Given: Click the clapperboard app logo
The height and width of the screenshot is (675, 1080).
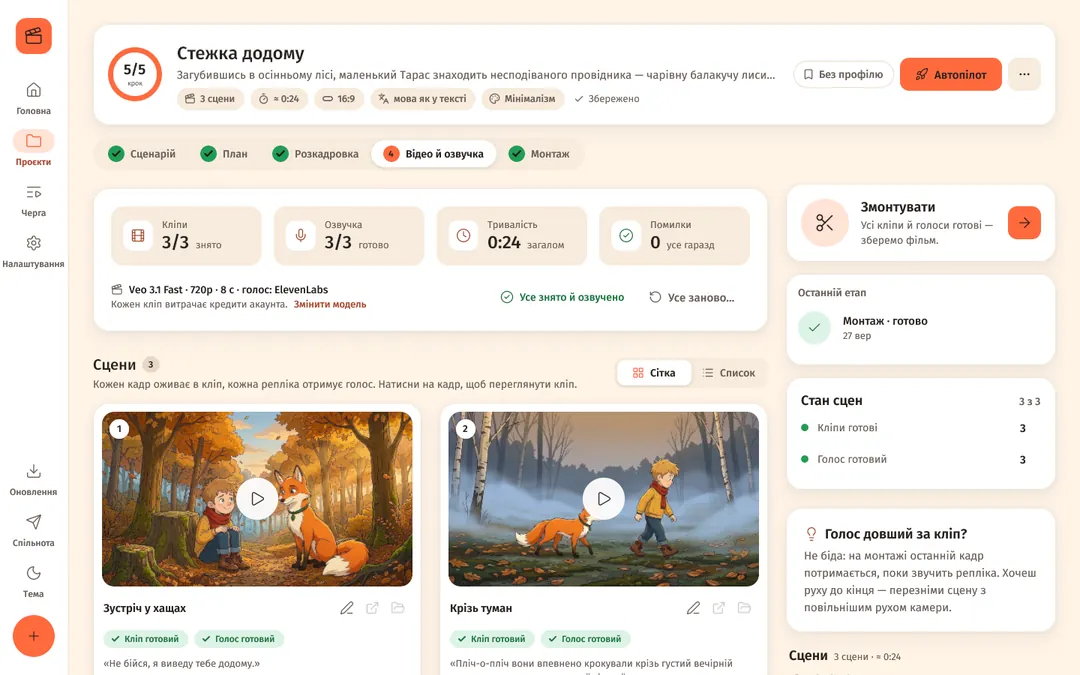Looking at the screenshot, I should tap(34, 36).
